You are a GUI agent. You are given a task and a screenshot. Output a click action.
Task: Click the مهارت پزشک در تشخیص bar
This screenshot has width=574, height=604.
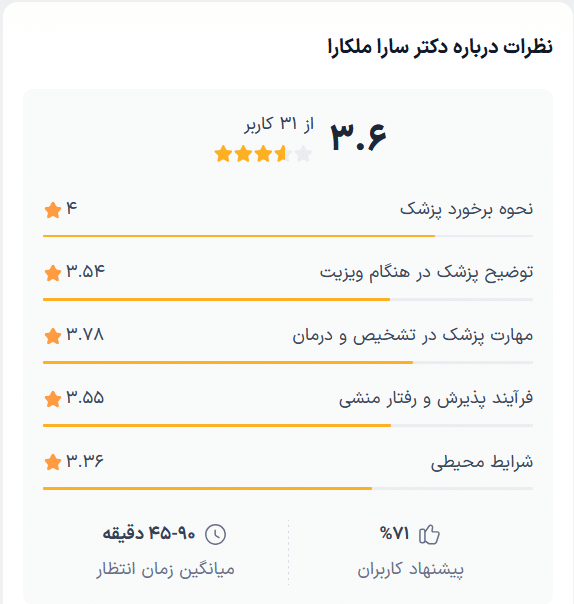[288, 362]
